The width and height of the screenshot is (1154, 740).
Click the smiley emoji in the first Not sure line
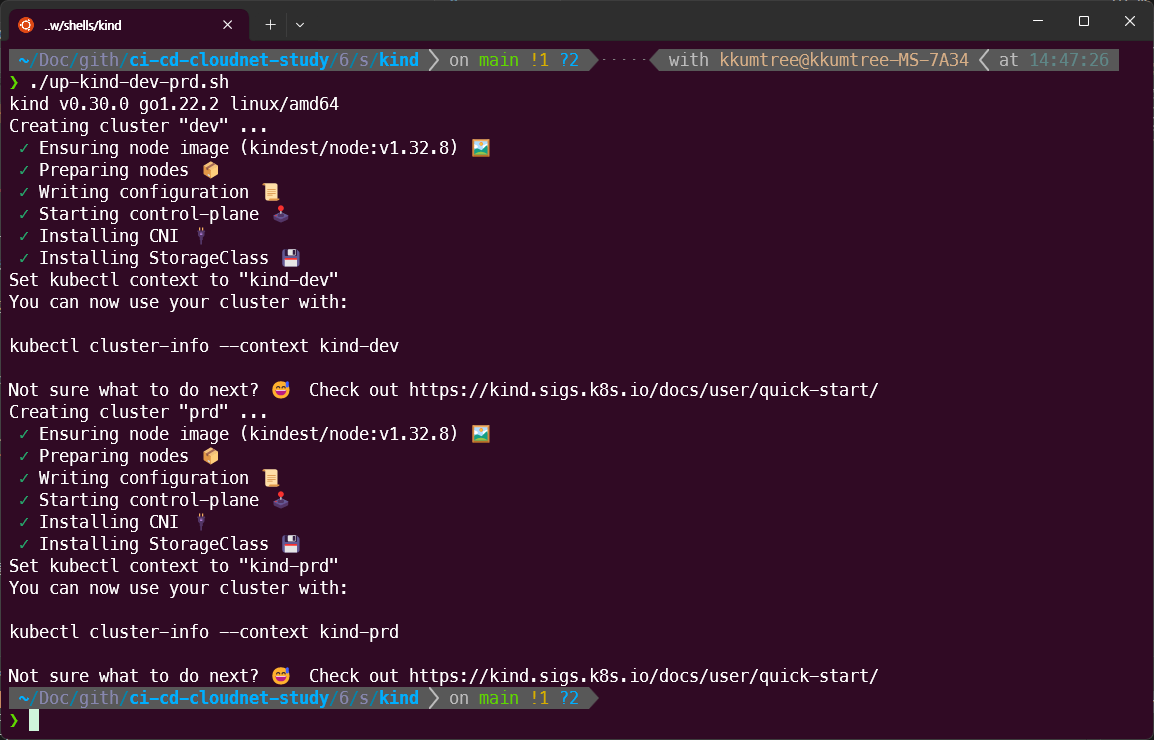[x=280, y=390]
